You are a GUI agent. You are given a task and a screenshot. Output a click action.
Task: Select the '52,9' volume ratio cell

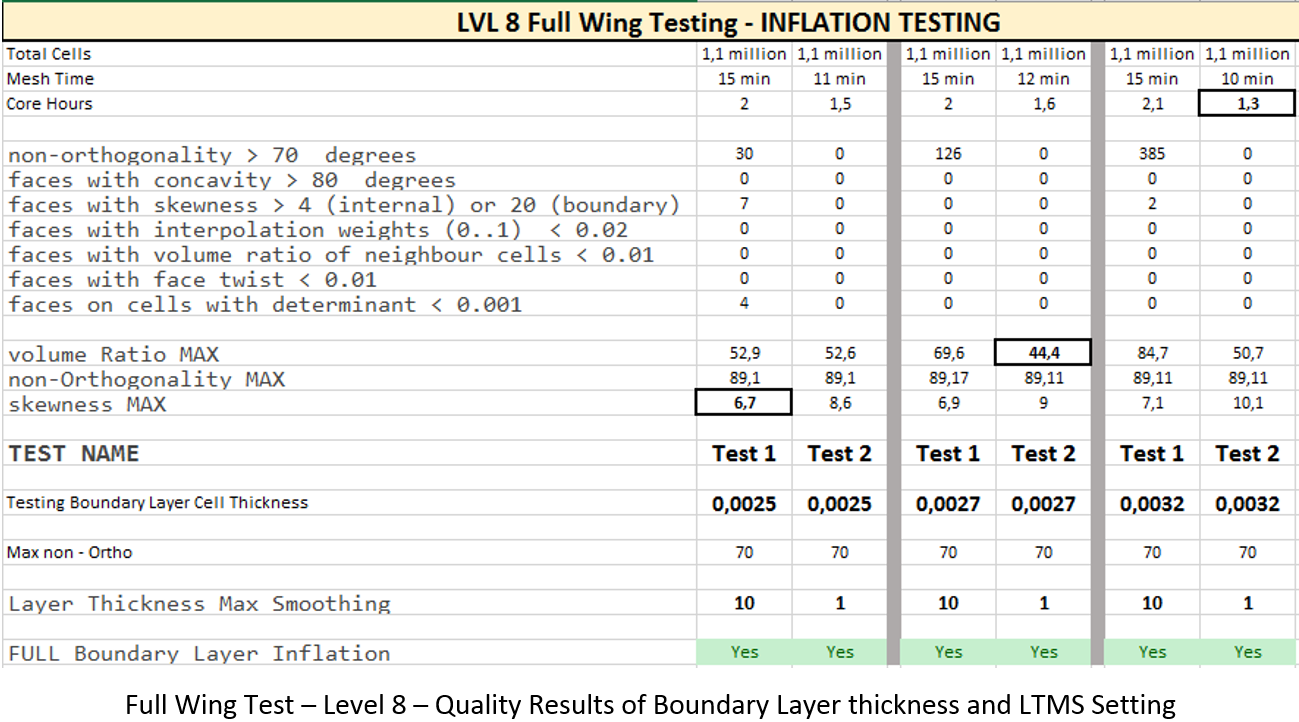tap(744, 353)
